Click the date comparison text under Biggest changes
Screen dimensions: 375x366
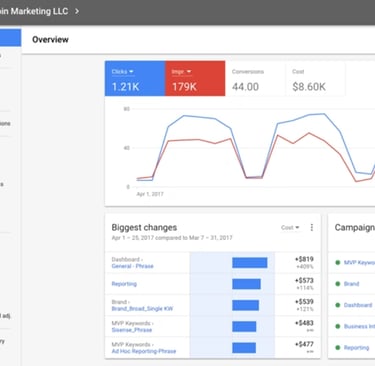coord(172,238)
